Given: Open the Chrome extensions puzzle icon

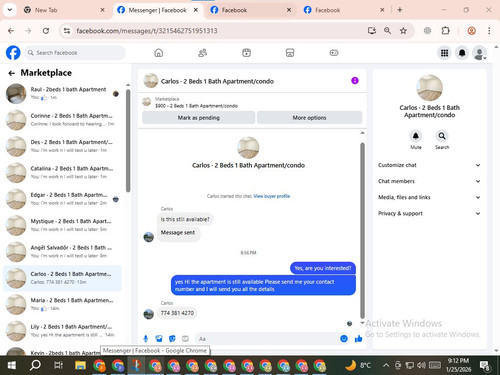Looking at the screenshot, I should point(445,31).
